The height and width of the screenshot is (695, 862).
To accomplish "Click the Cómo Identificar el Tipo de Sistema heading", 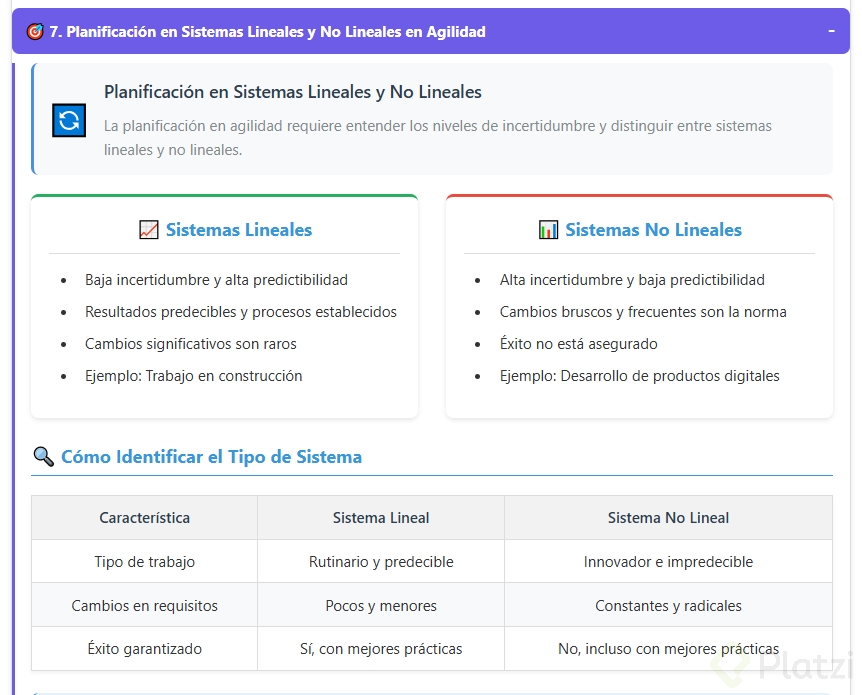I will [211, 457].
